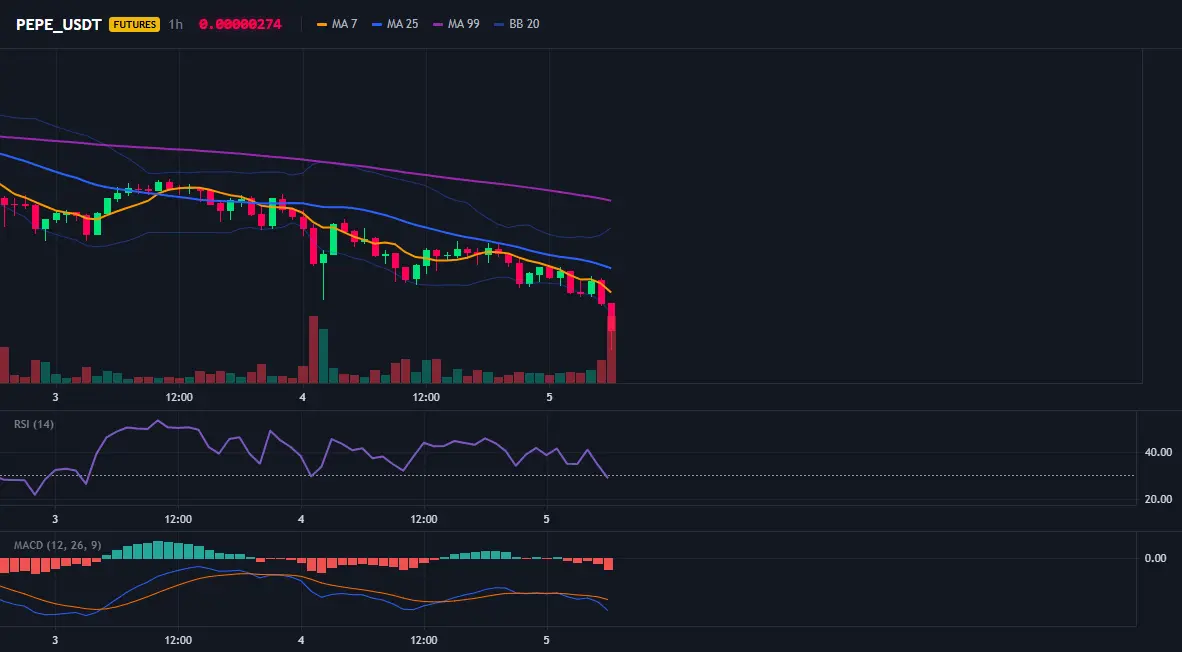Toggle the MA 25 legend item
Image resolution: width=1182 pixels, height=652 pixels.
pos(395,24)
